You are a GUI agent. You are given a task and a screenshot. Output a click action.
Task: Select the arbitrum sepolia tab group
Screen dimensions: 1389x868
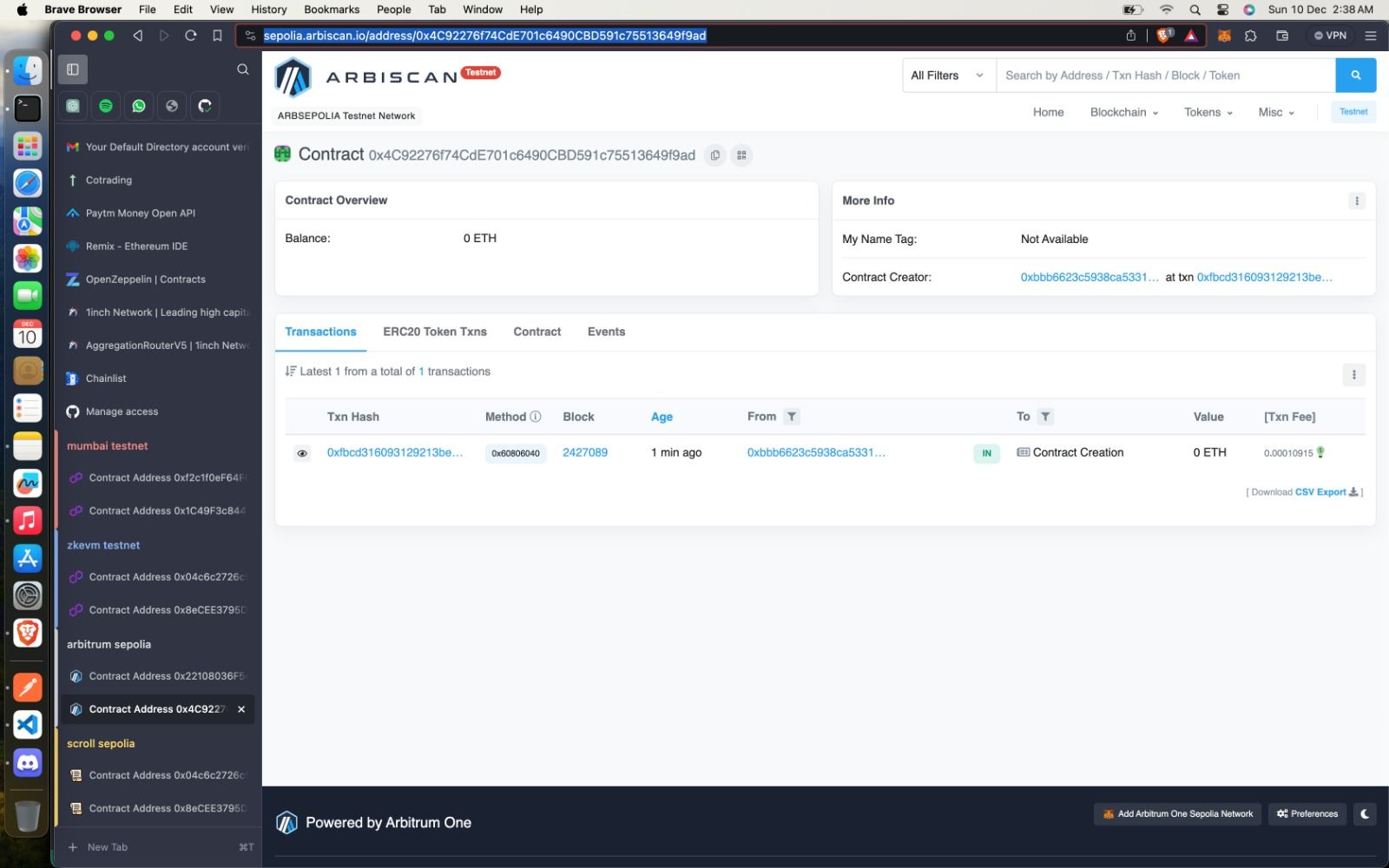109,644
